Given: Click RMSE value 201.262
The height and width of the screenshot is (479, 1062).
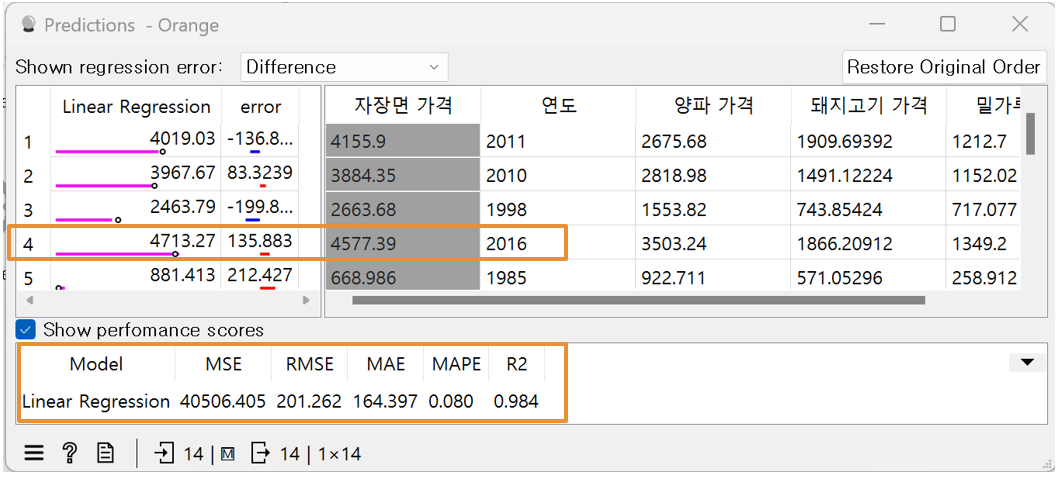Looking at the screenshot, I should coord(309,401).
